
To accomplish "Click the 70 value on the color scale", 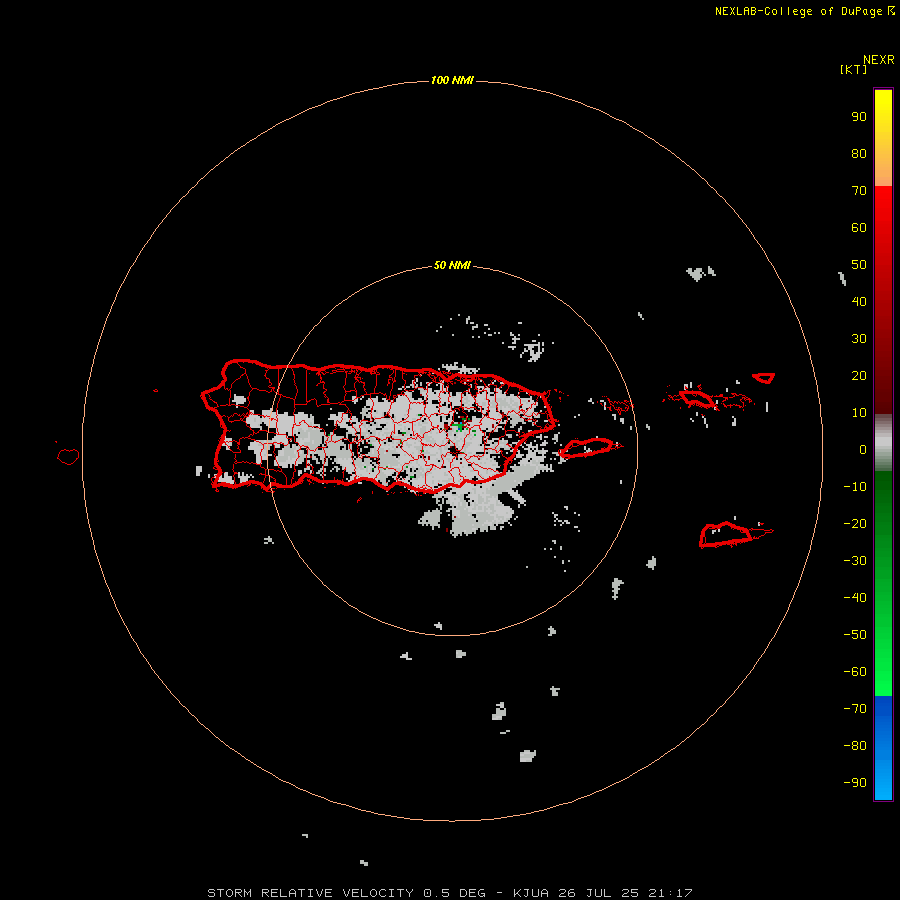I will tap(859, 191).
